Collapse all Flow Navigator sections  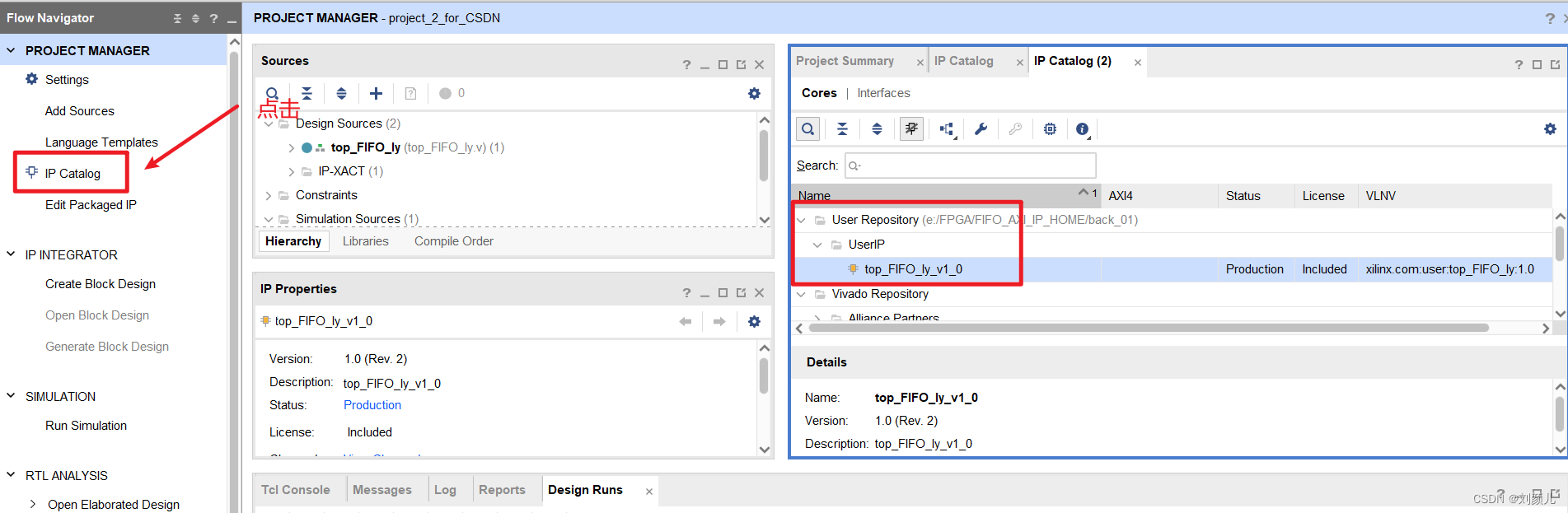(177, 18)
